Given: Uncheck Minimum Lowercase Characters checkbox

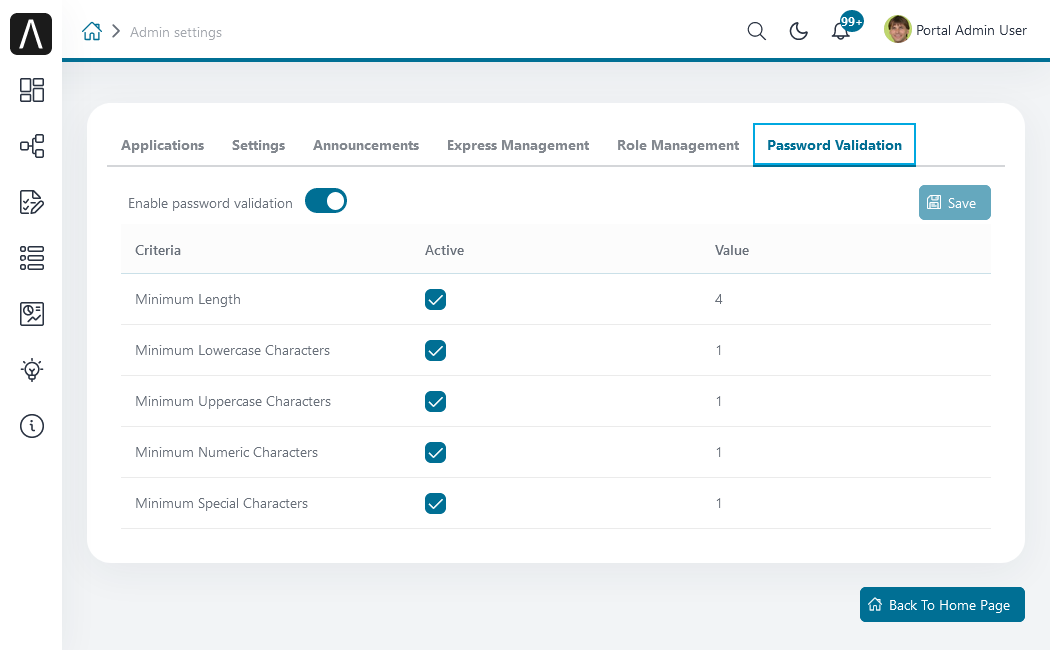Looking at the screenshot, I should point(435,350).
